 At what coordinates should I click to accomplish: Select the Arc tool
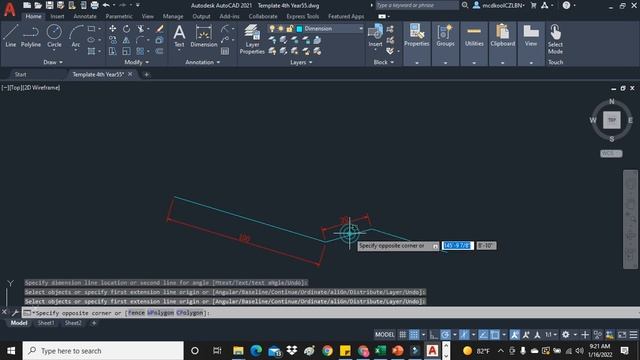(76, 36)
